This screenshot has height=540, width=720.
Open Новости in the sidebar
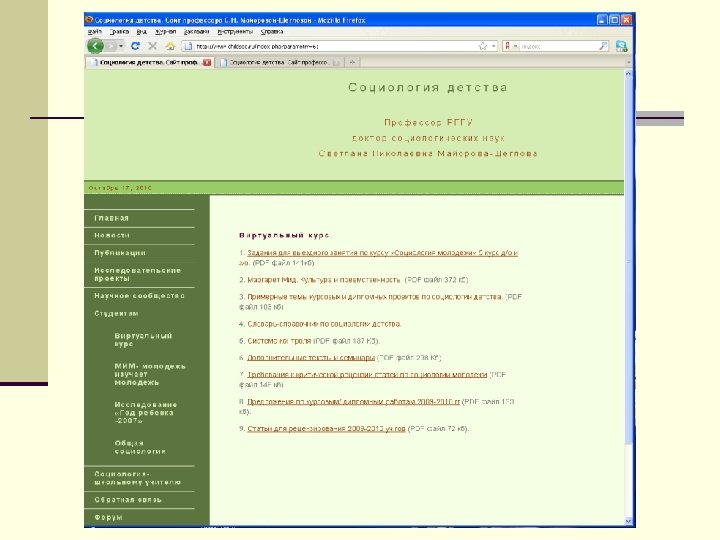coord(112,235)
